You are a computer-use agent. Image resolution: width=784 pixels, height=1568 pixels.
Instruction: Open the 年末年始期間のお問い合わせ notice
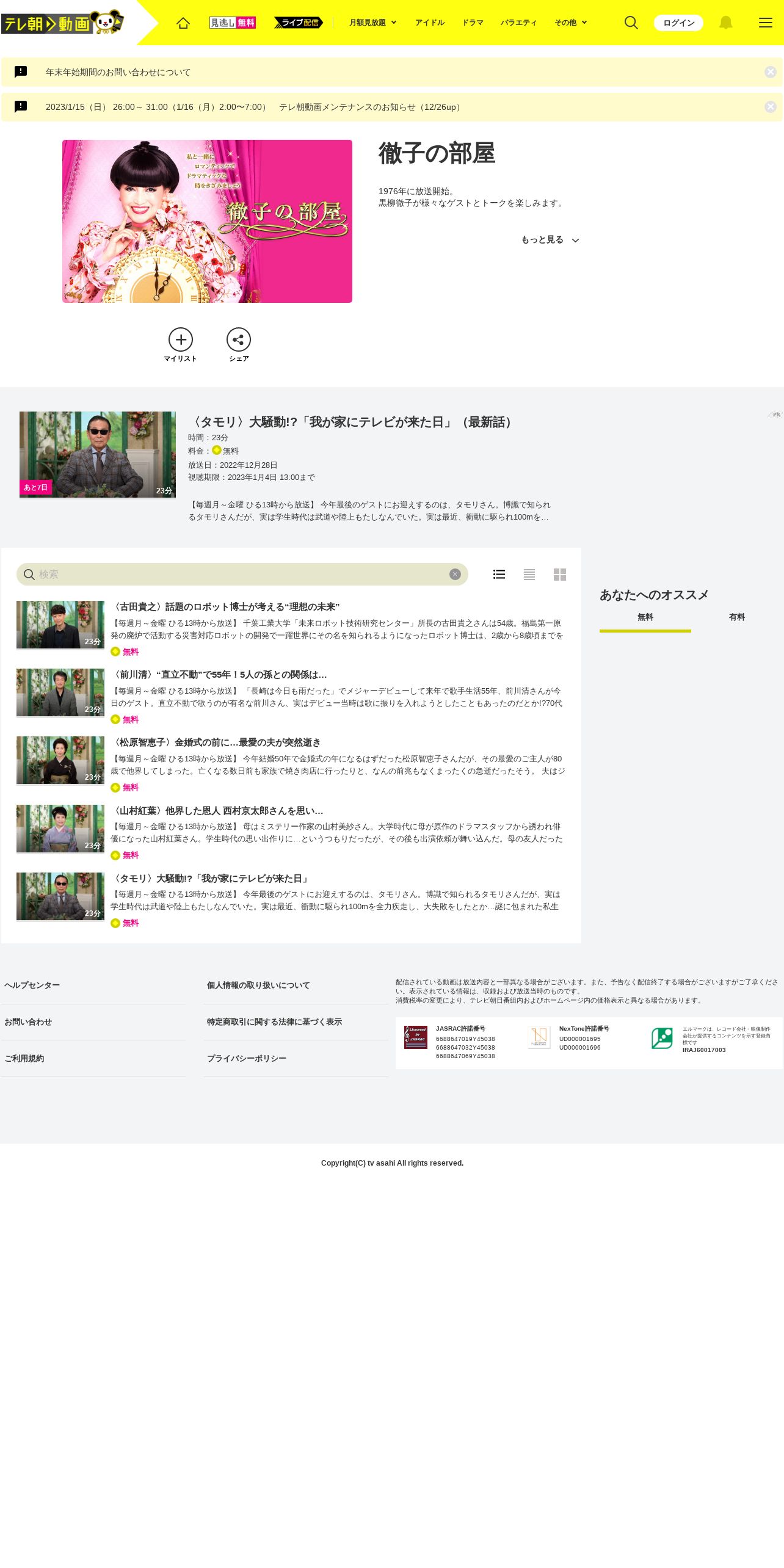tap(118, 72)
